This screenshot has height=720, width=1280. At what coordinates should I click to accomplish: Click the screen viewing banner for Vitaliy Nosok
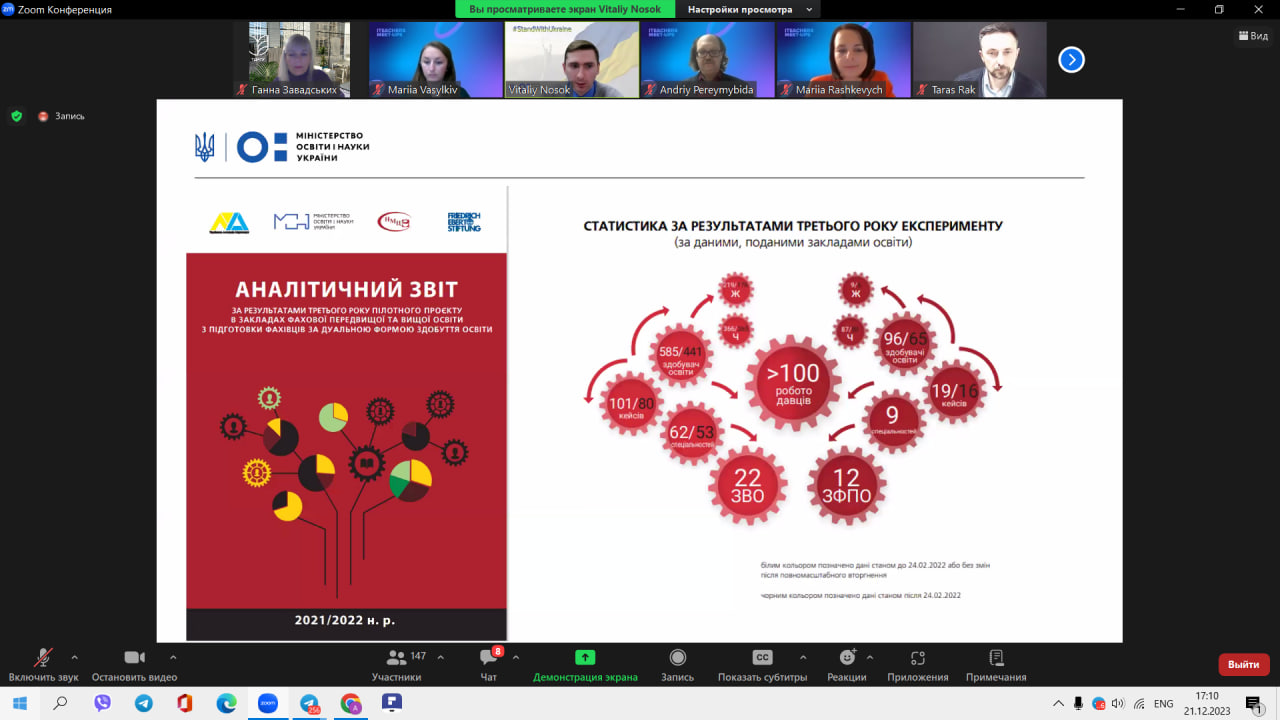click(565, 9)
